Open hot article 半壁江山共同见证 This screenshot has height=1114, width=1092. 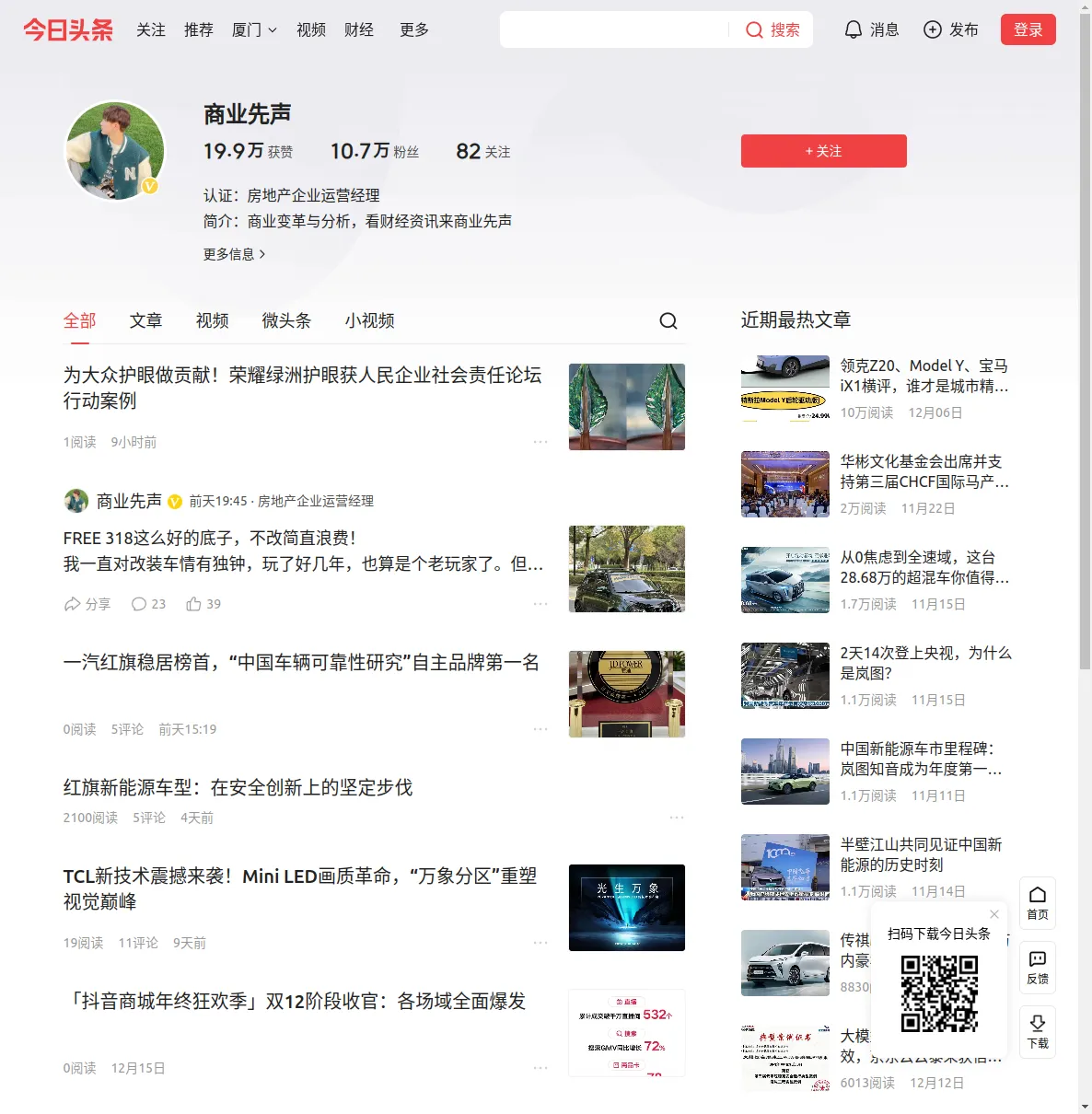(x=922, y=854)
